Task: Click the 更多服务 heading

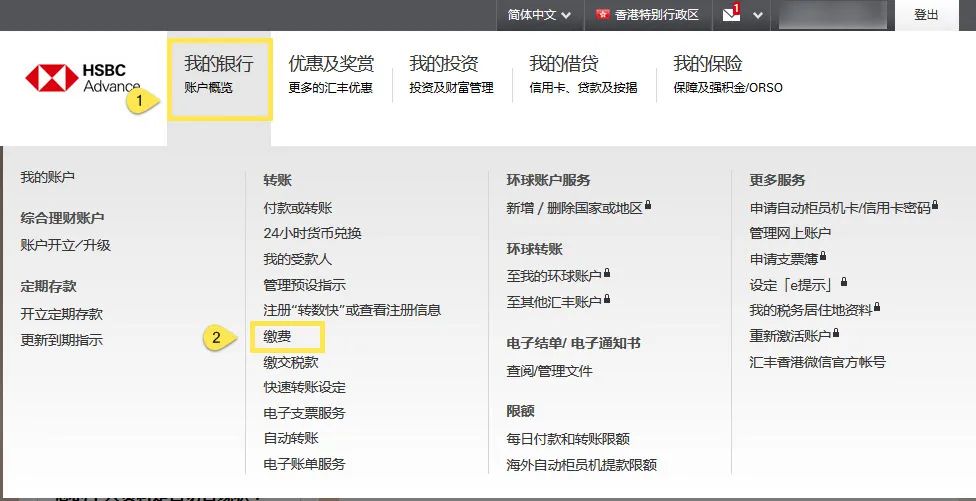Action: point(777,180)
